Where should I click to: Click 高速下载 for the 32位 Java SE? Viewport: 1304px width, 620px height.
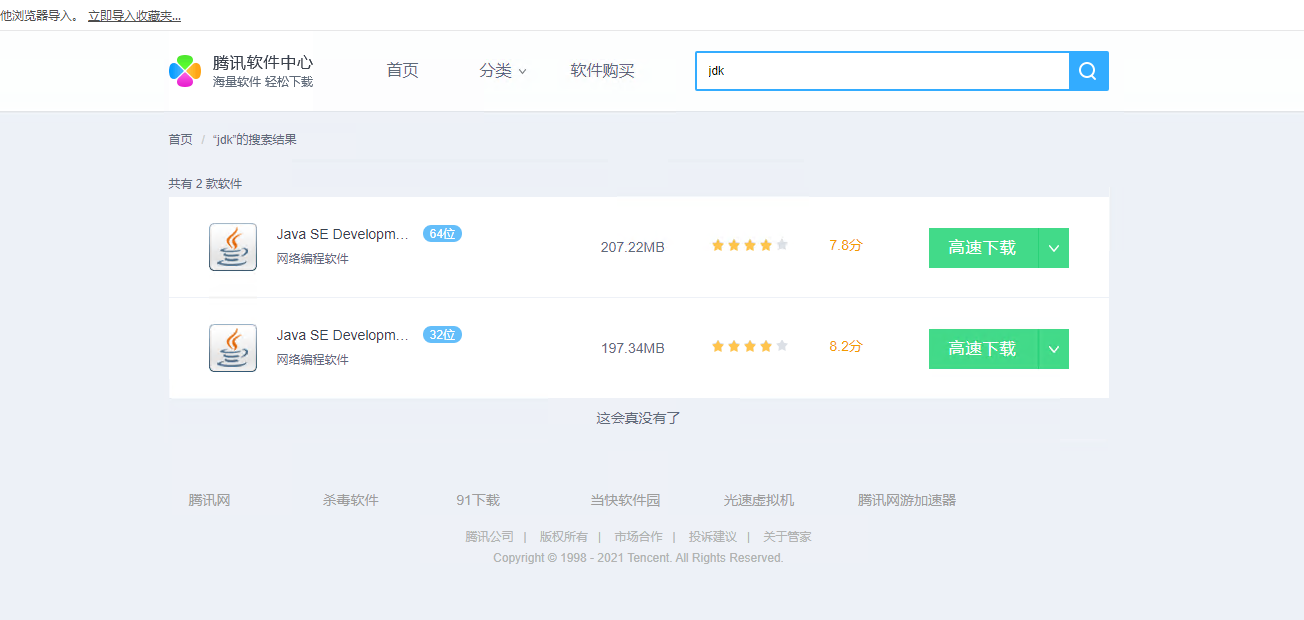tap(983, 349)
